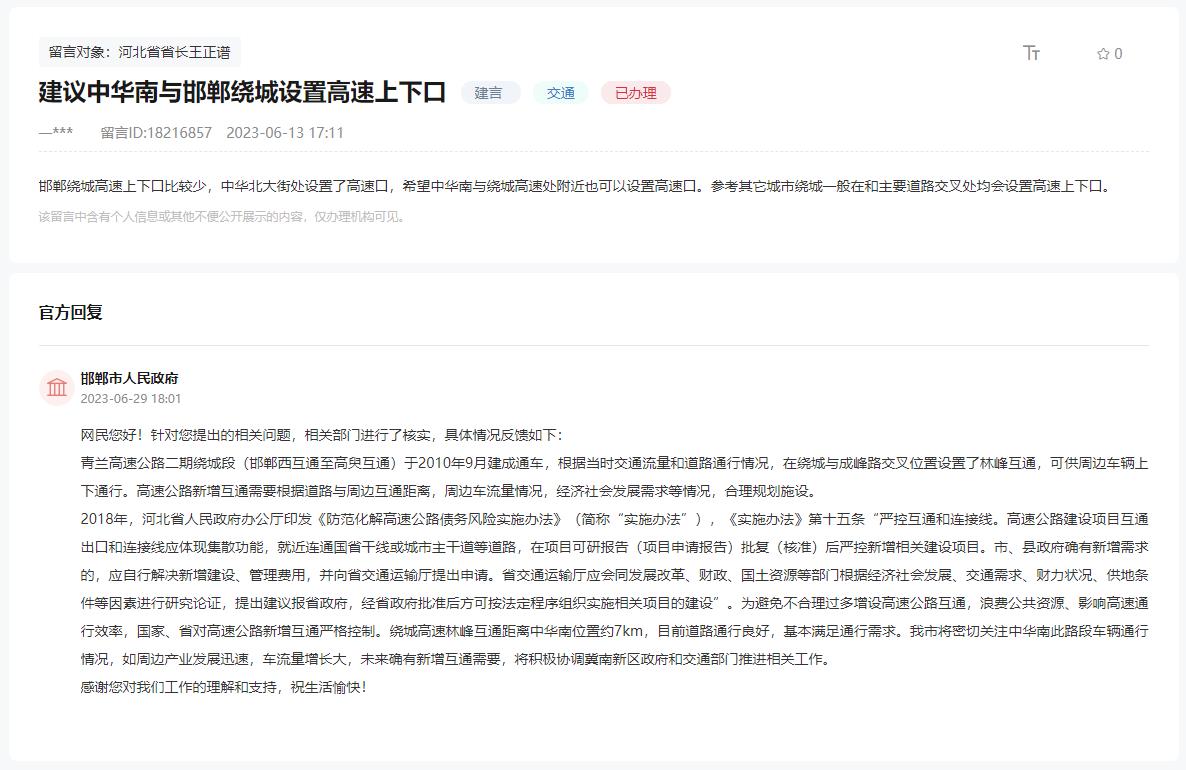Click the 已办理 status tag

point(635,92)
